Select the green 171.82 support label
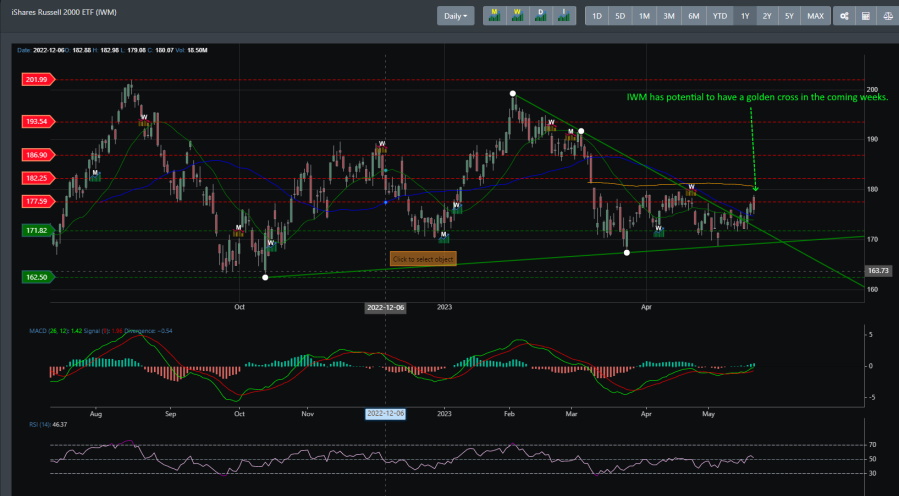The height and width of the screenshot is (496, 899). tap(37, 231)
